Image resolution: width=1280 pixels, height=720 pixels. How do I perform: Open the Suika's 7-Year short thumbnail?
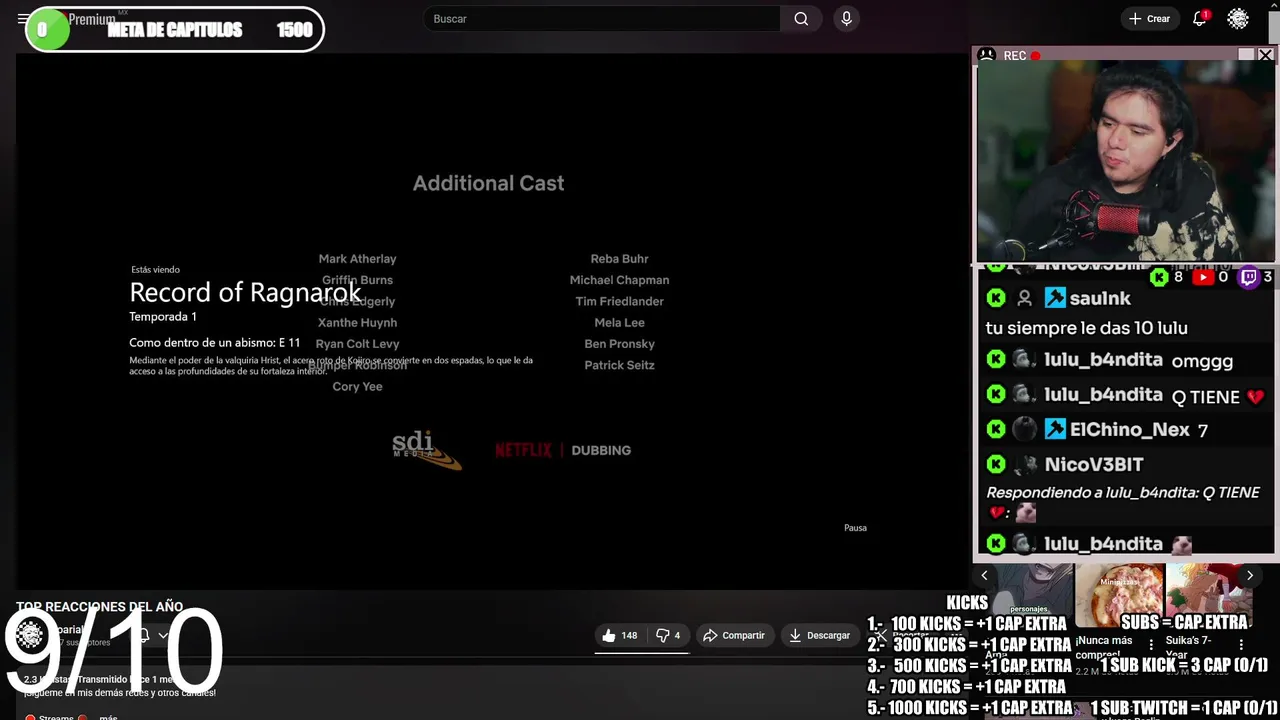(x=1209, y=596)
